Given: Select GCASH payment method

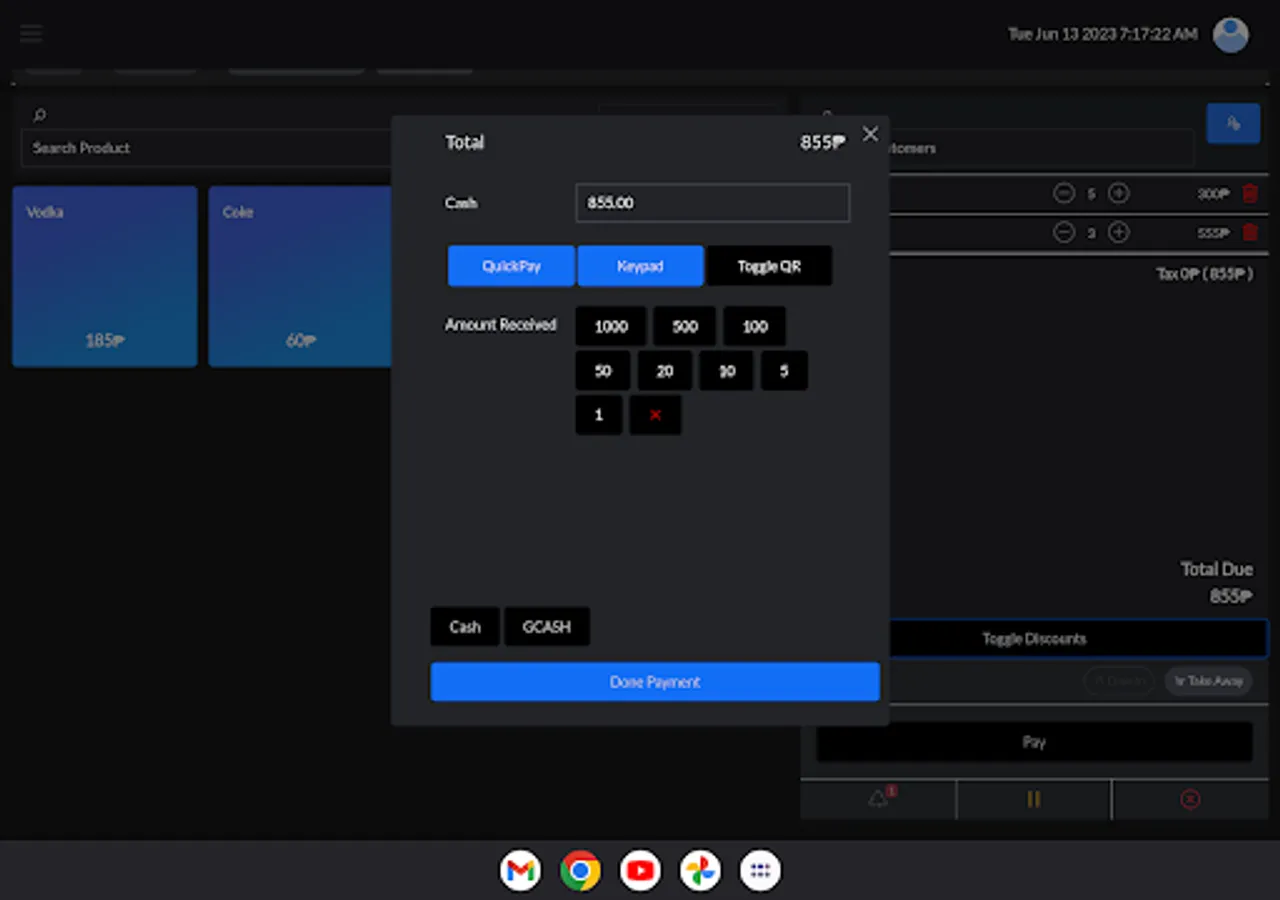Looking at the screenshot, I should coord(547,627).
